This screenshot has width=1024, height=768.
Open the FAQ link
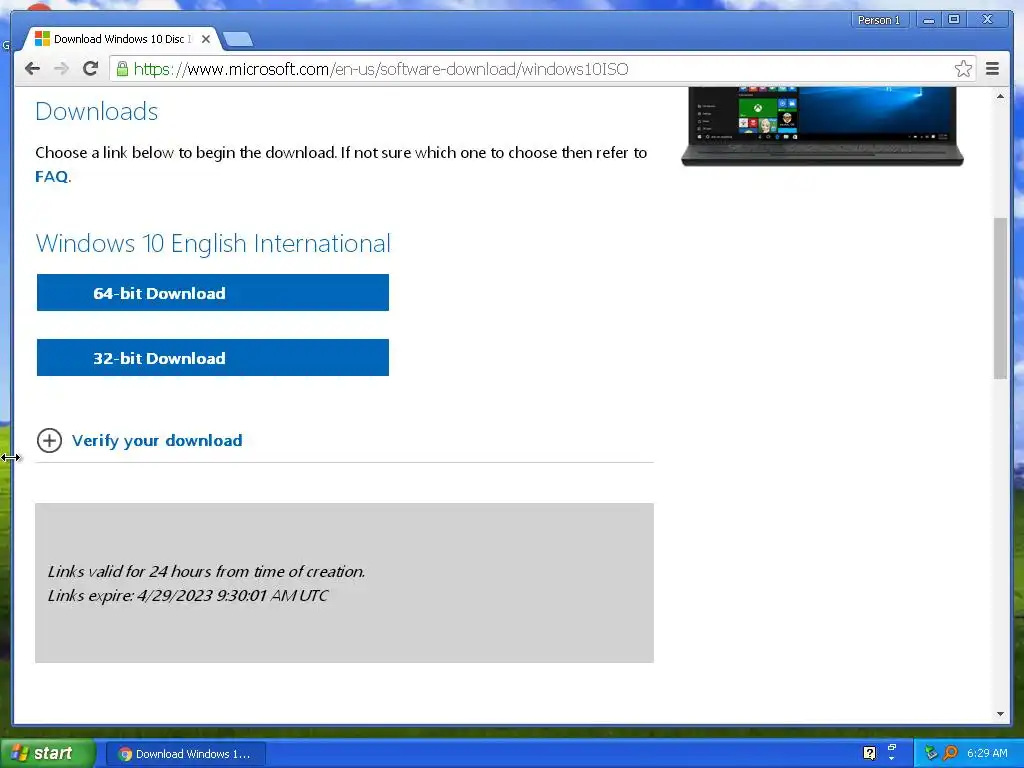tap(52, 176)
